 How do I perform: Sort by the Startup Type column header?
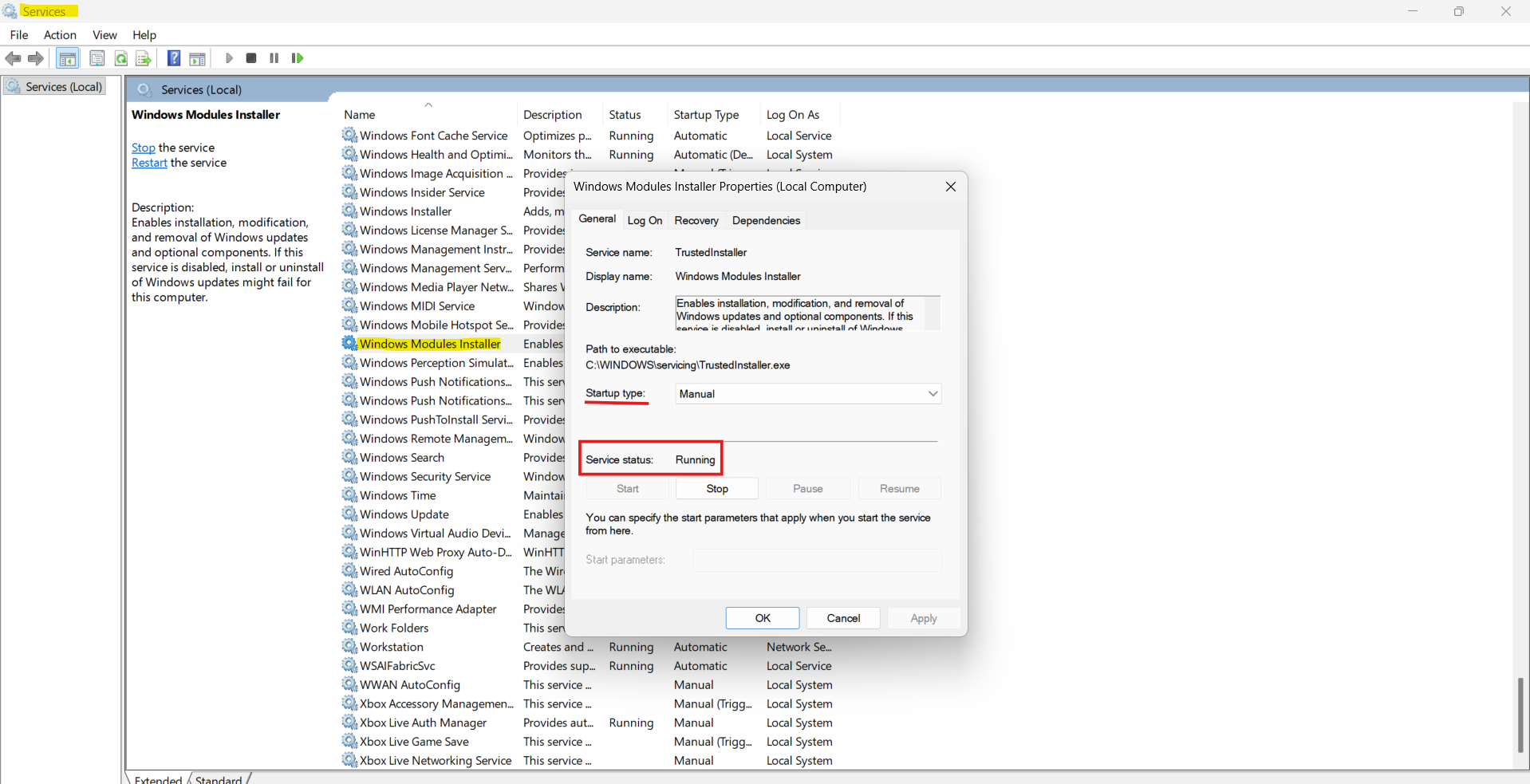coord(705,115)
